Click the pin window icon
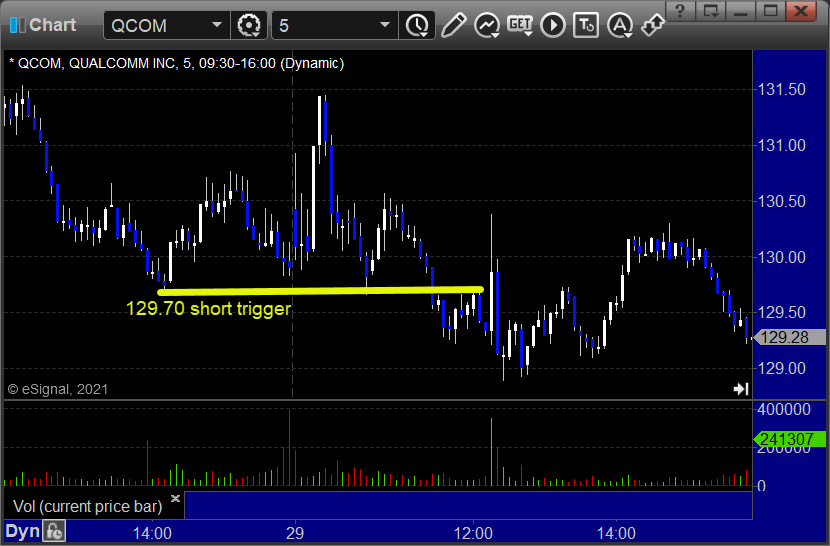 click(x=652, y=25)
